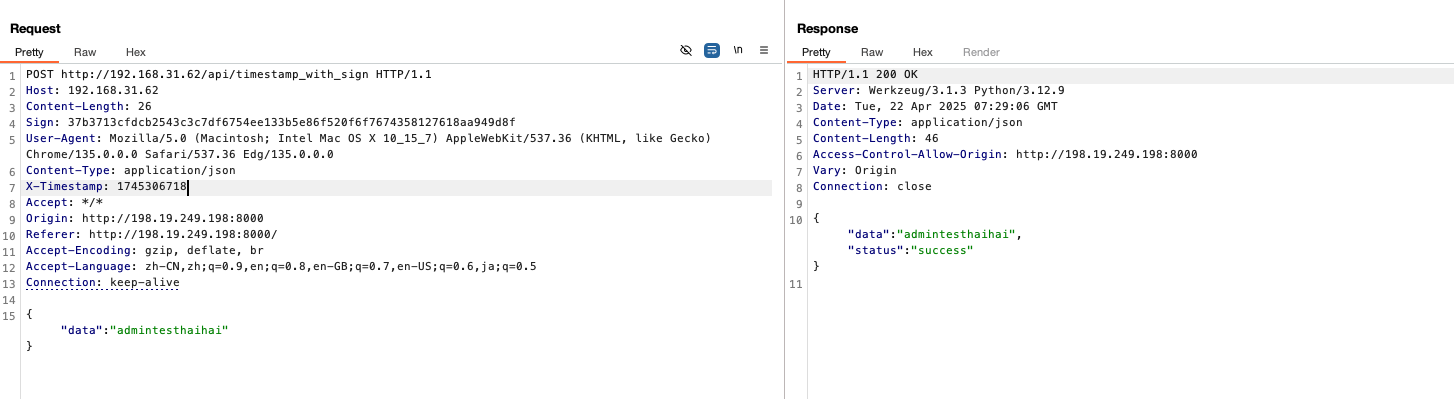Screen dimensions: 1454x399
Task: Open the Request panel hamburger menu
Action: (x=764, y=50)
